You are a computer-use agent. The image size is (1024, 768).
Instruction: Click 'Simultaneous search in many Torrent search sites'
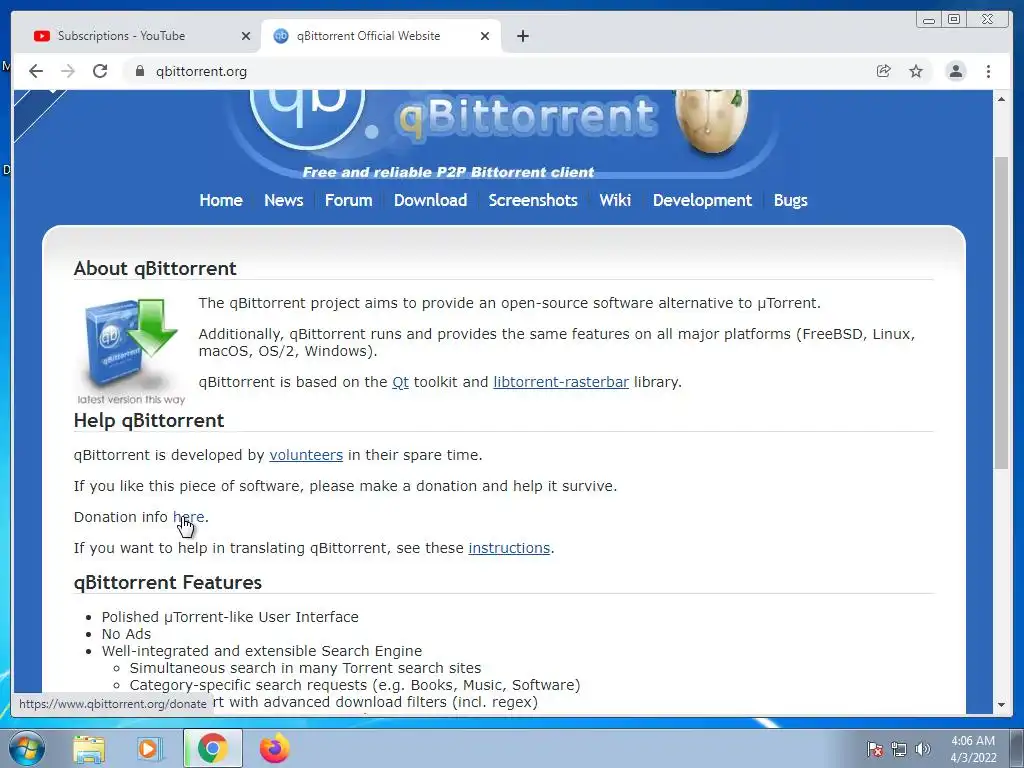pyautogui.click(x=305, y=668)
